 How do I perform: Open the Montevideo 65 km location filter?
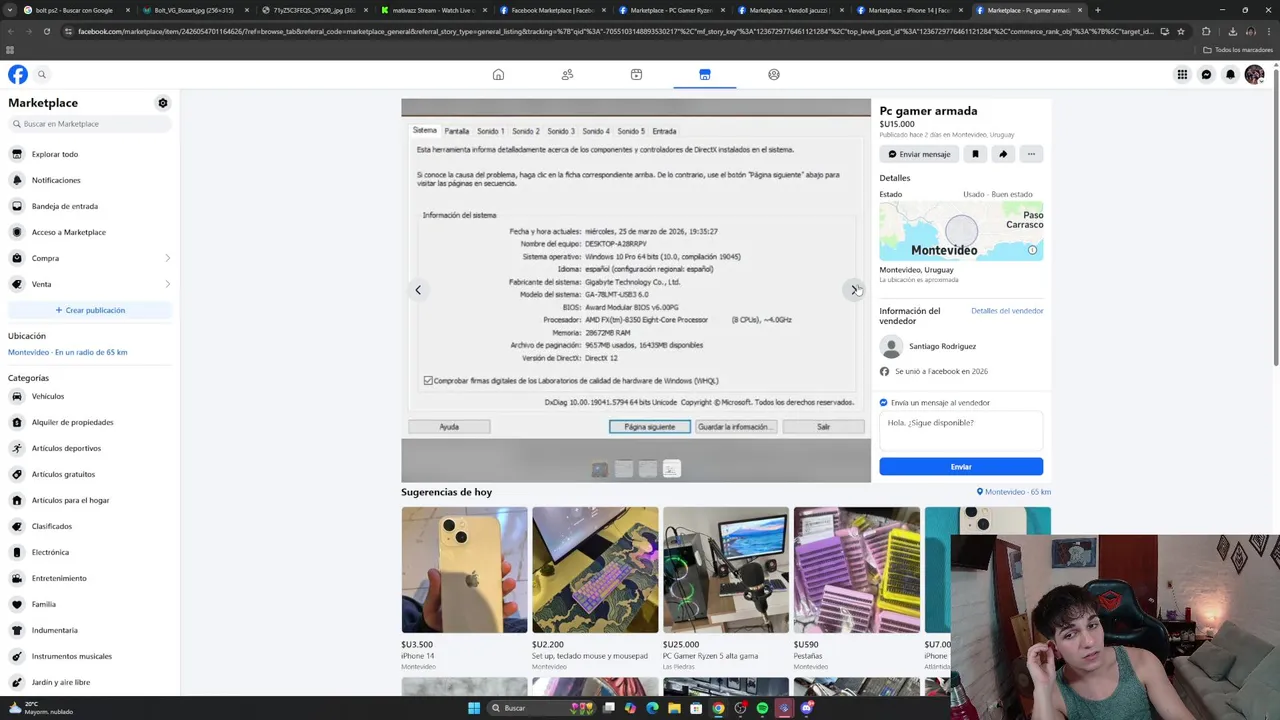1013,492
